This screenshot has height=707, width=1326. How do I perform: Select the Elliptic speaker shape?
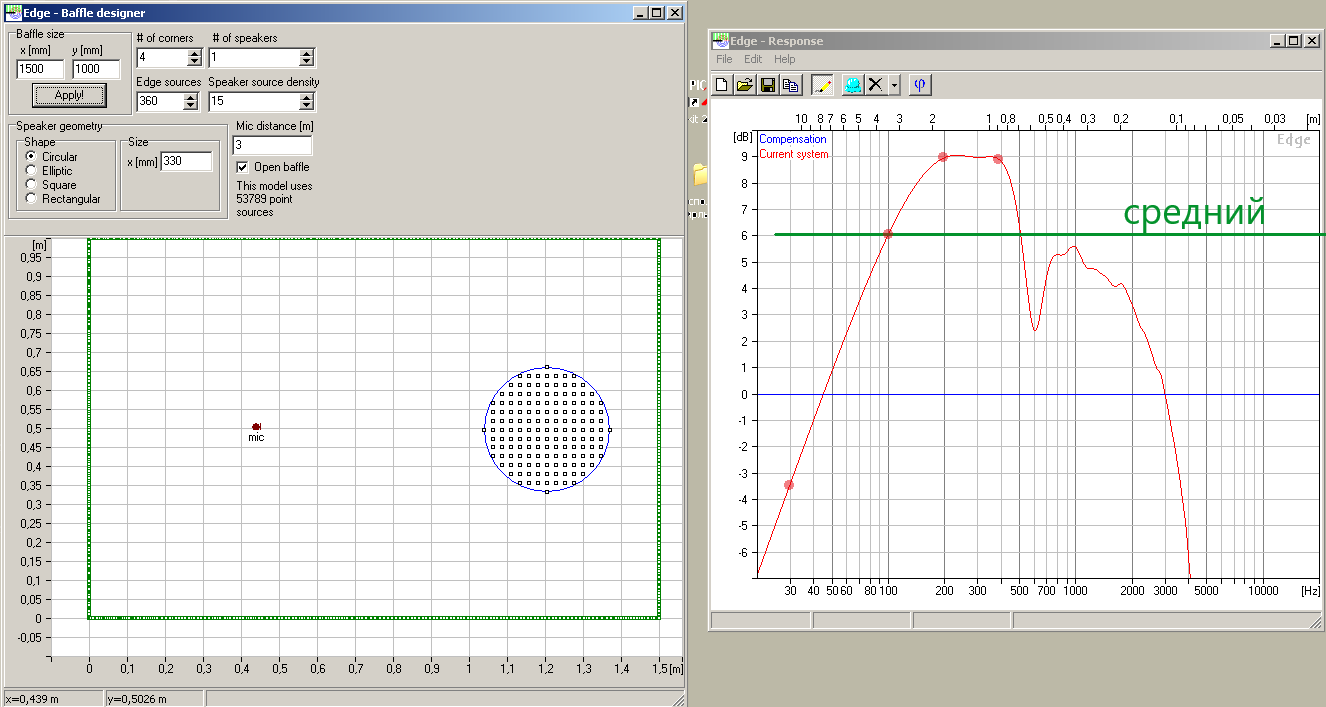pos(31,171)
